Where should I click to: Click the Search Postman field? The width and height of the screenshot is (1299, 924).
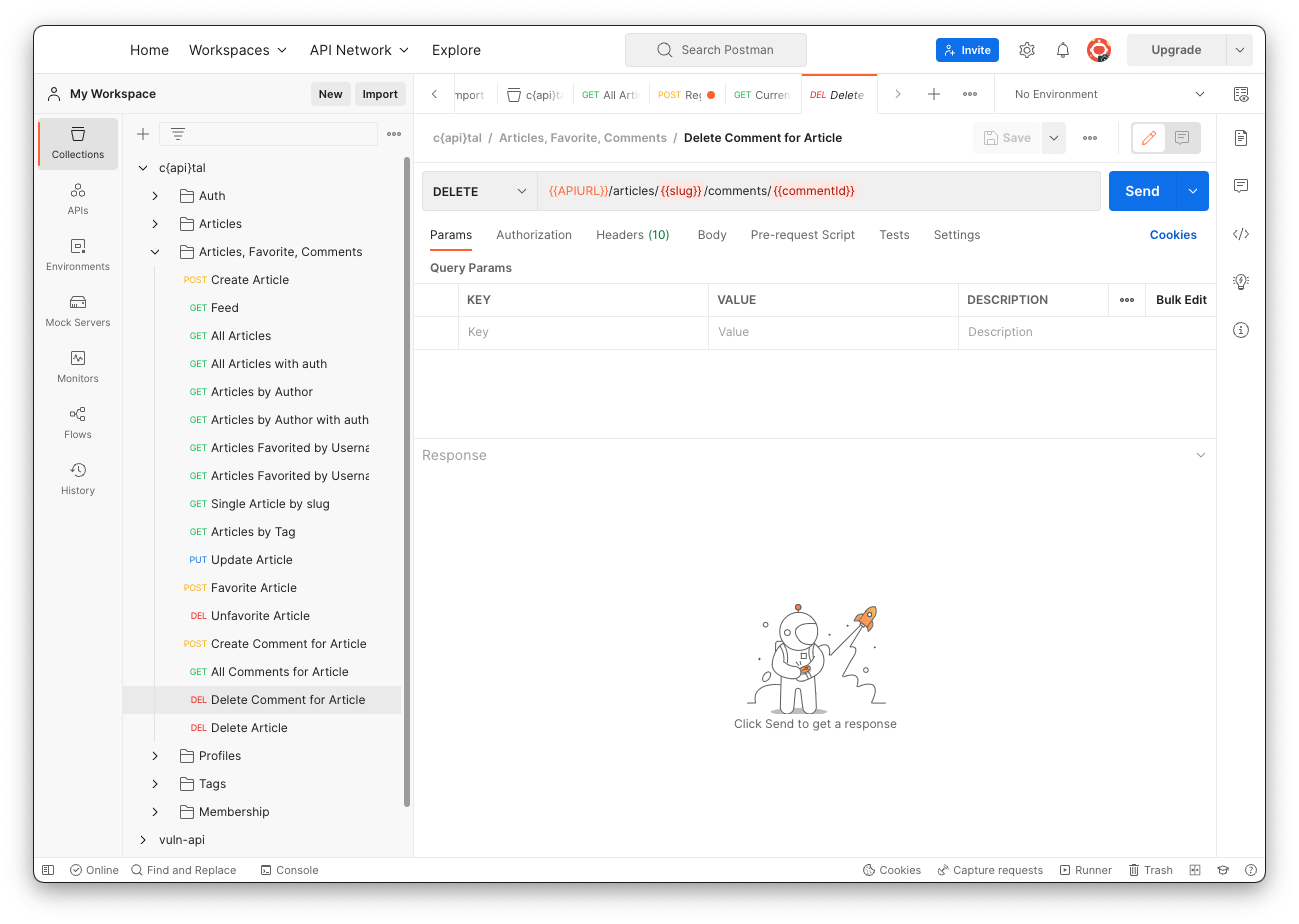point(716,50)
